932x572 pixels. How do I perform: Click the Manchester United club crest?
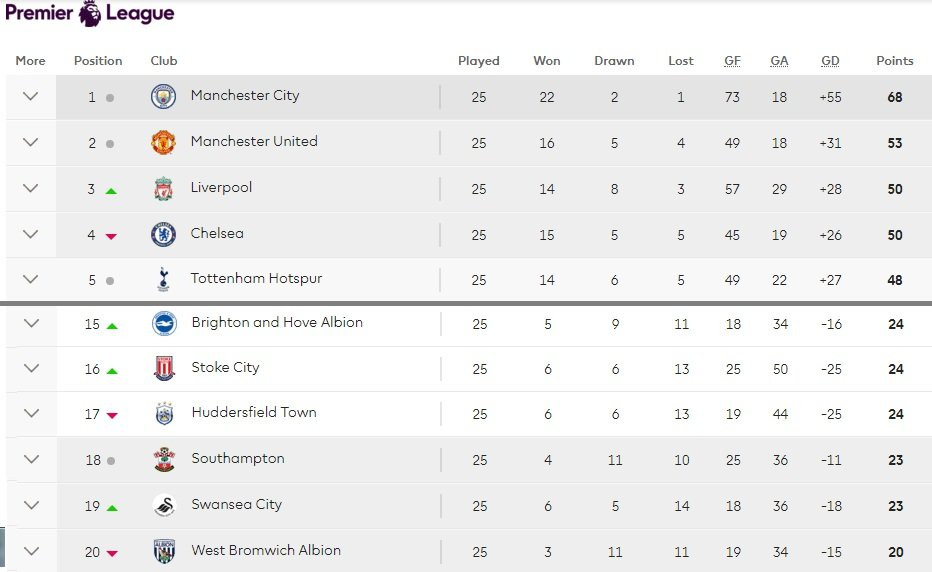click(x=163, y=143)
